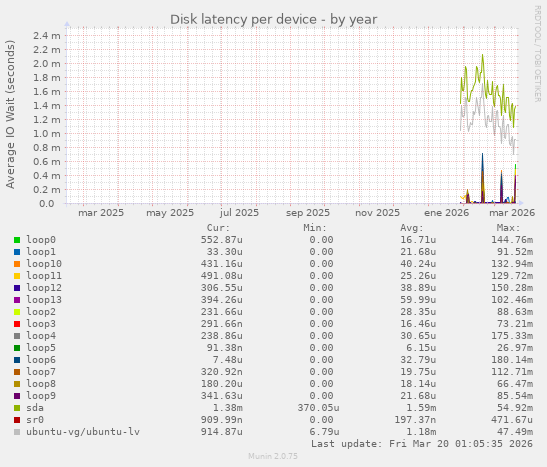Click the 2.4 m y-axis tick label

[47, 36]
